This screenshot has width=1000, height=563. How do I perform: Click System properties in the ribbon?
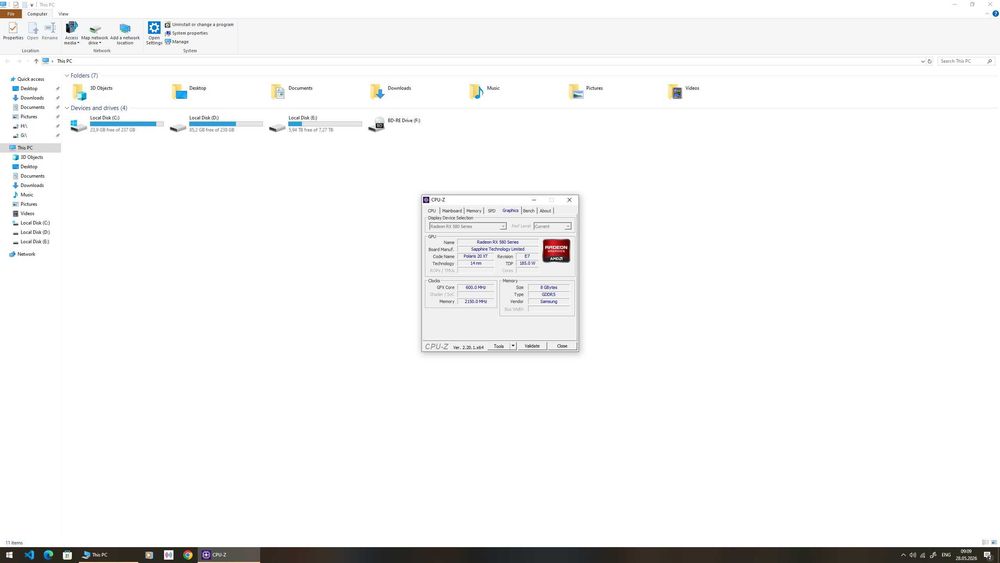click(186, 33)
